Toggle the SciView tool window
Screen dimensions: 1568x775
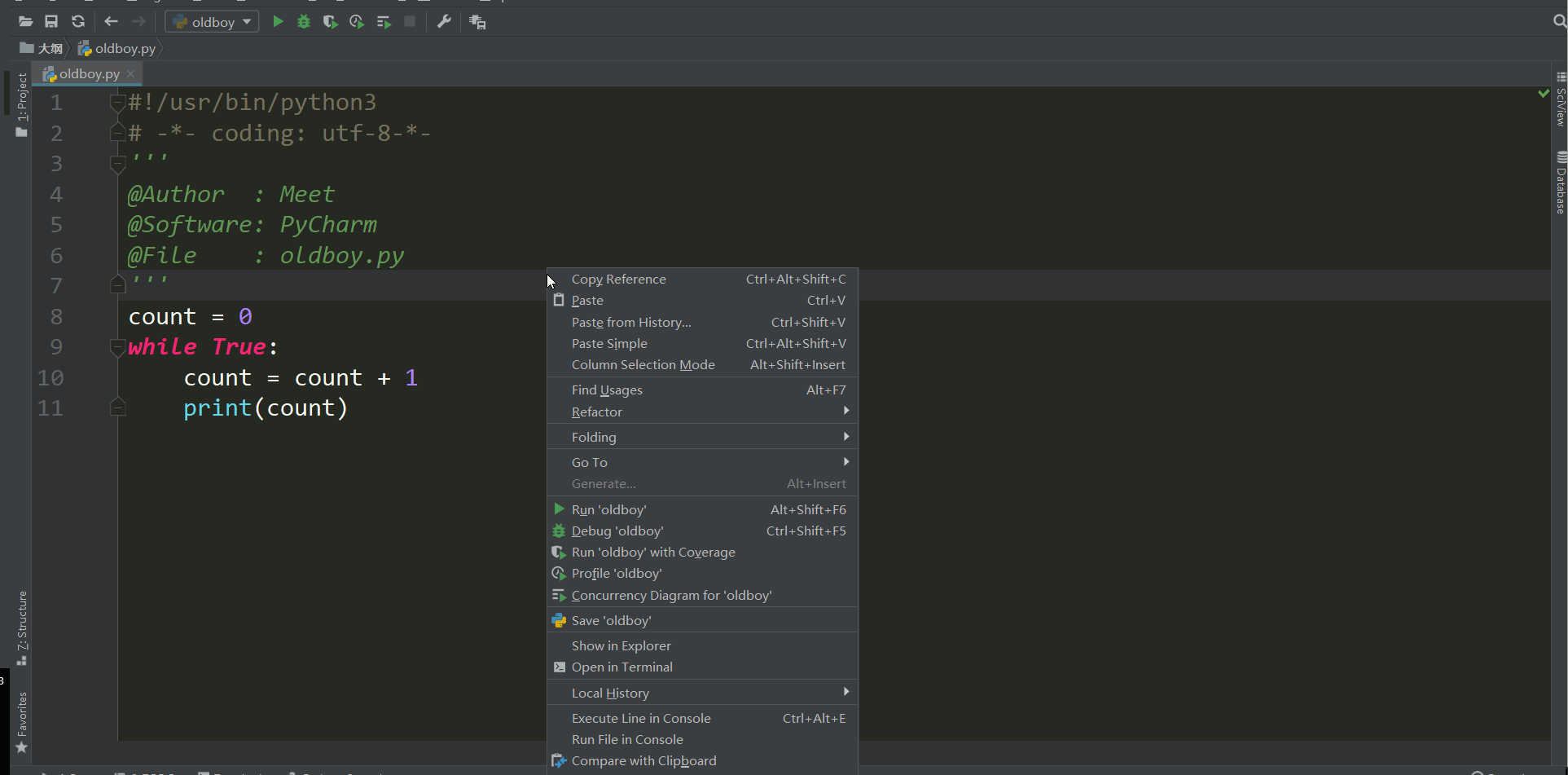pos(1561,99)
